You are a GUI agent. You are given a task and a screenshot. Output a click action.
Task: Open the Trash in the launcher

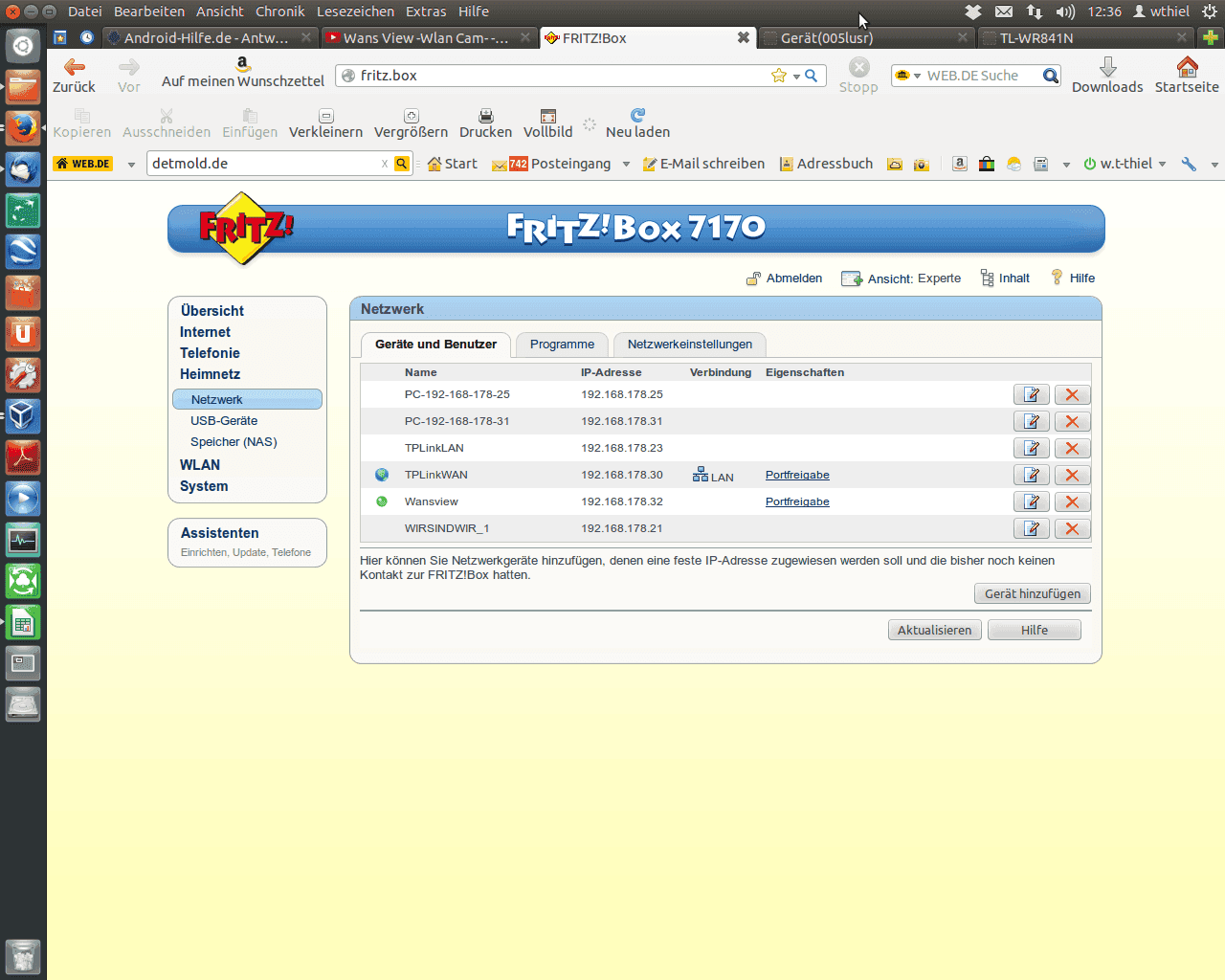23,955
